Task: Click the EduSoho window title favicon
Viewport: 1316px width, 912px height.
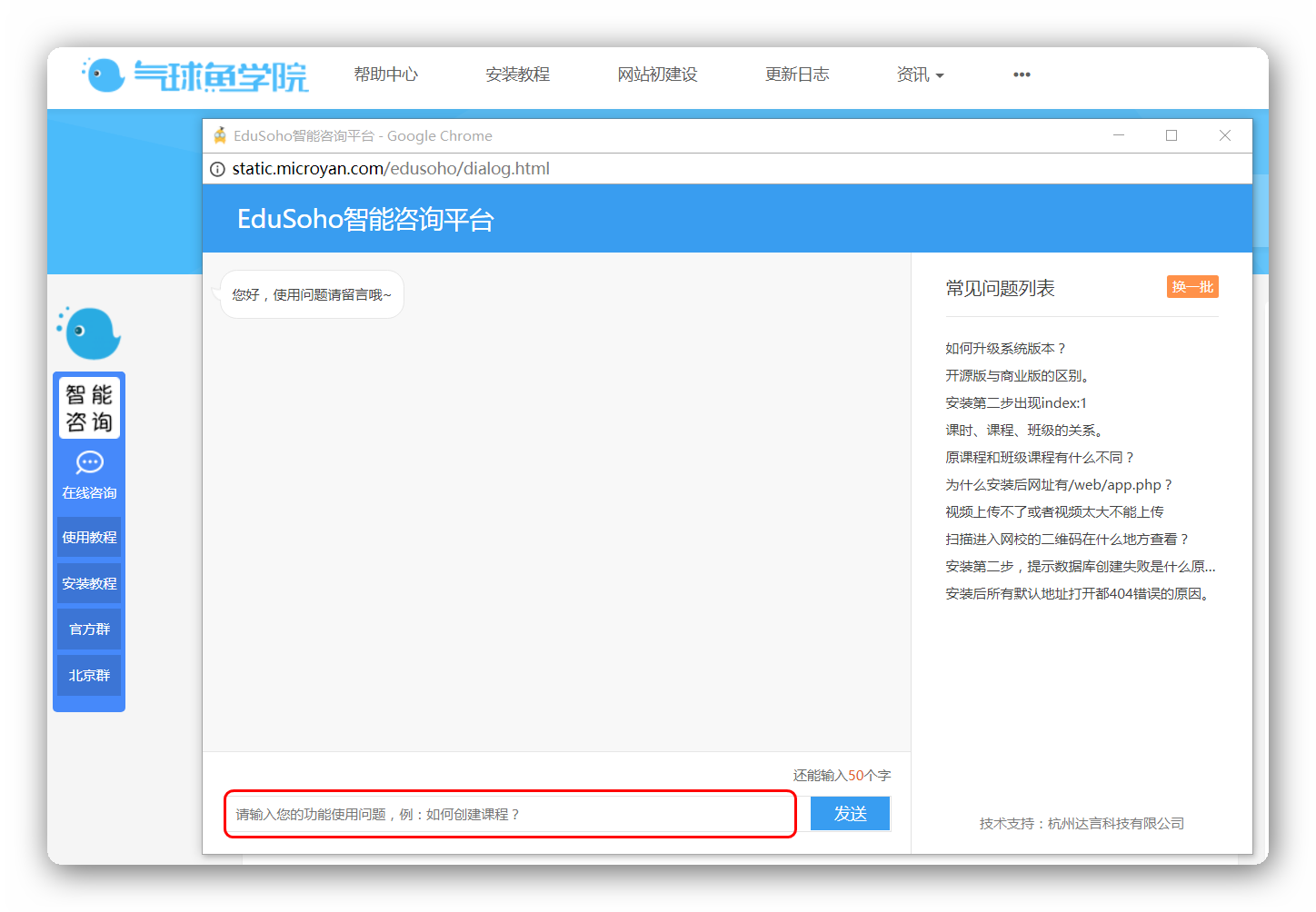Action: pyautogui.click(x=220, y=136)
